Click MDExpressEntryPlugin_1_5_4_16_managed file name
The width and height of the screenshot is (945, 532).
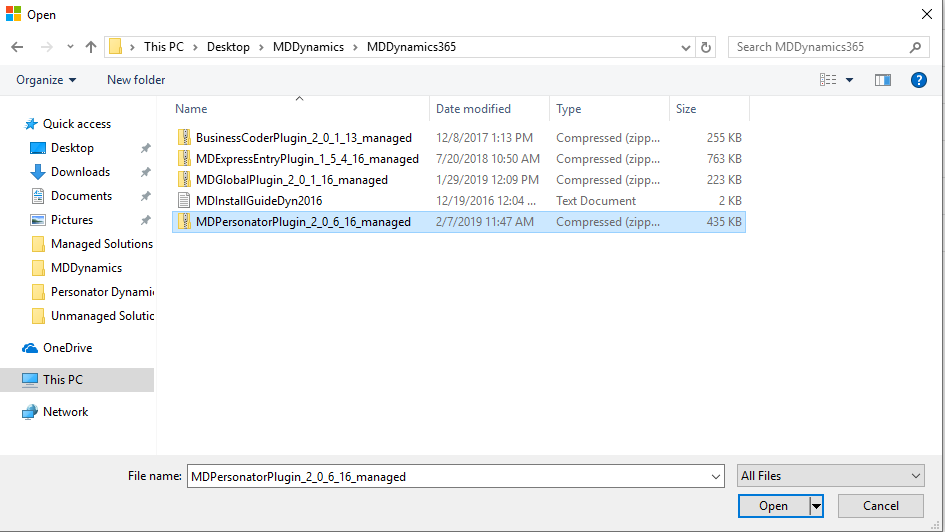307,159
